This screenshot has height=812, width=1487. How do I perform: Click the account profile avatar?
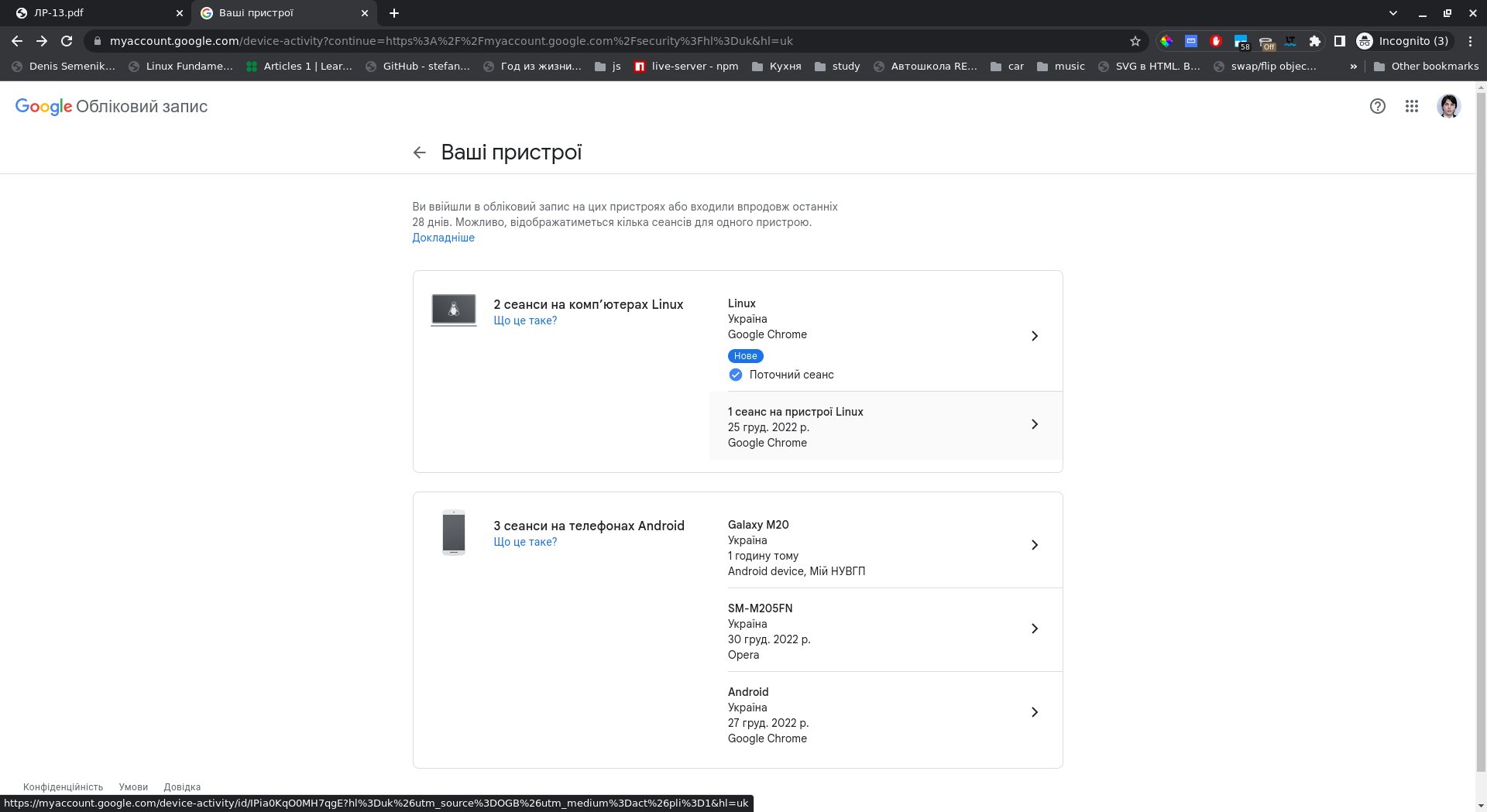coord(1448,106)
